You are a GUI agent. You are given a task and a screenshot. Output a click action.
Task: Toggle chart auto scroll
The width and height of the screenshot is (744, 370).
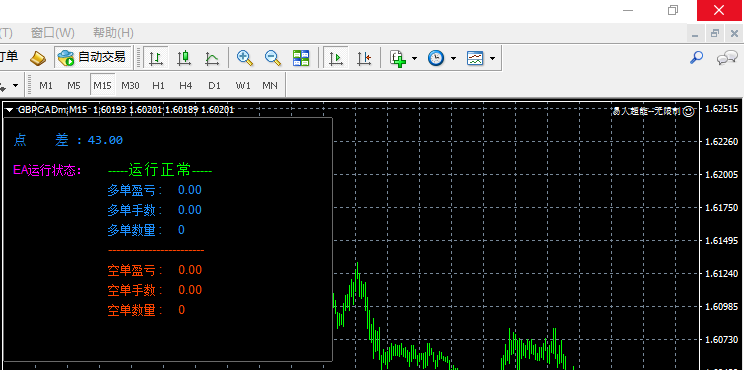point(336,58)
